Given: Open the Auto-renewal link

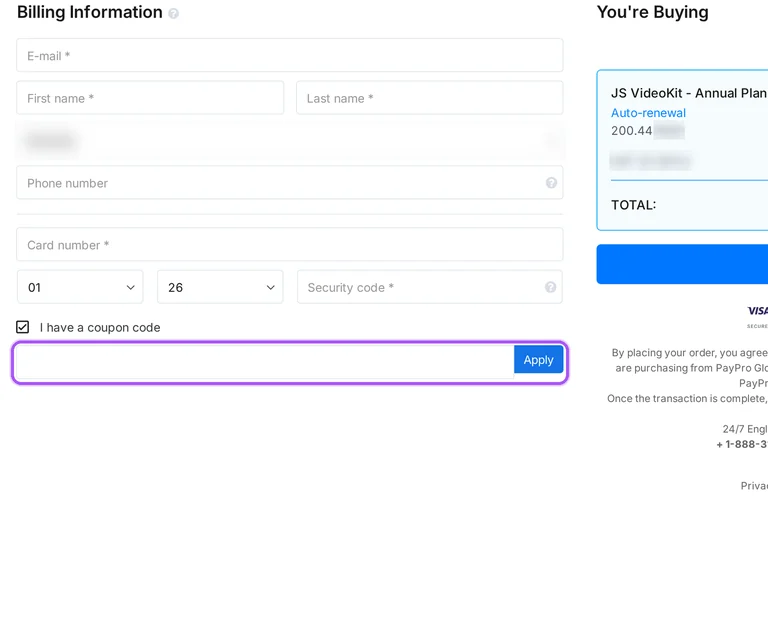Looking at the screenshot, I should 648,113.
